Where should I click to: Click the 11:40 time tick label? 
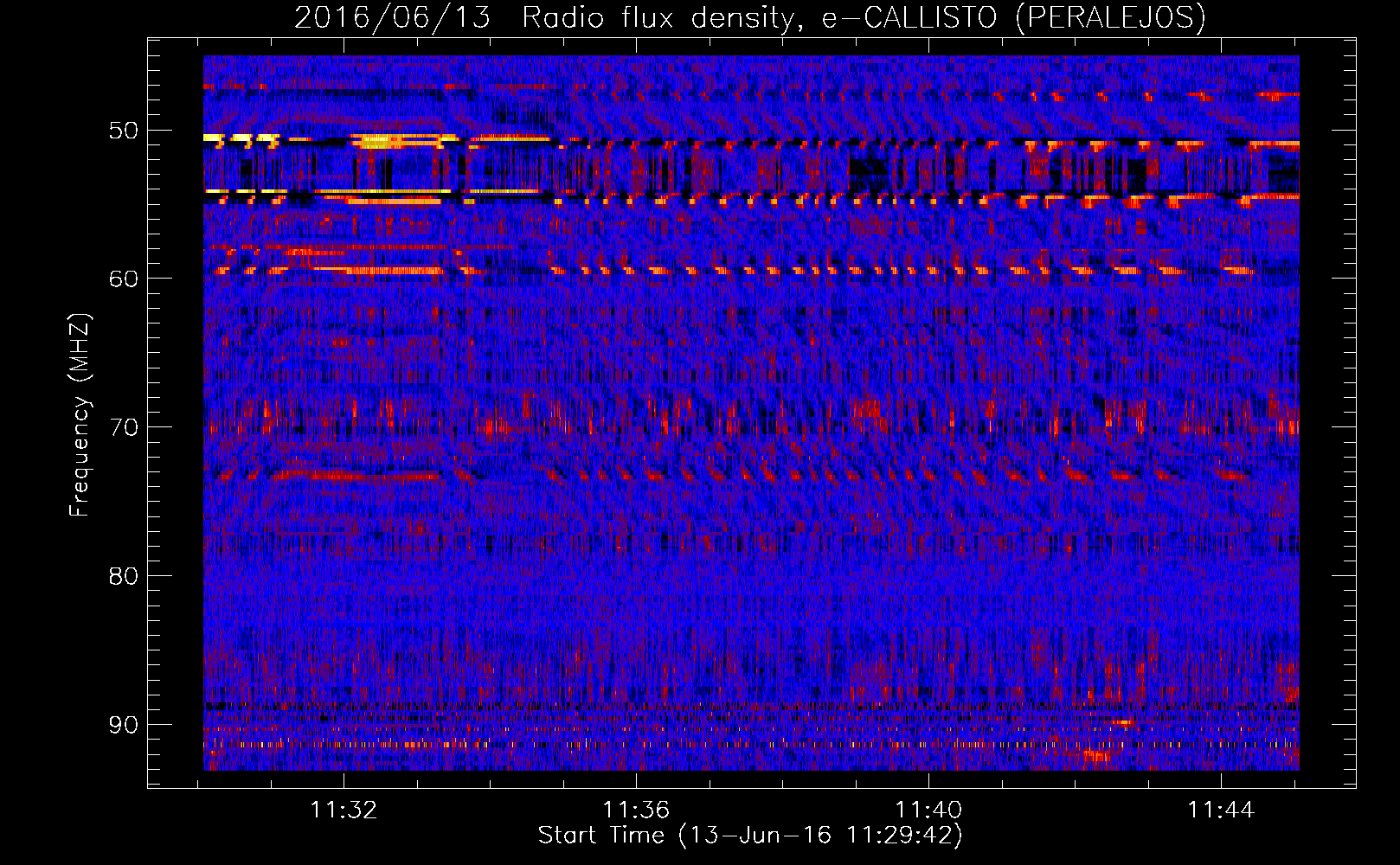tap(928, 811)
